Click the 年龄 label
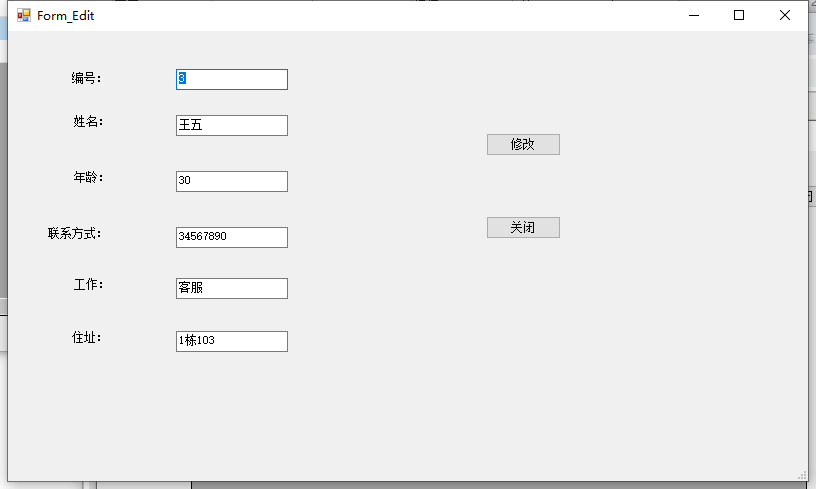 [x=88, y=178]
